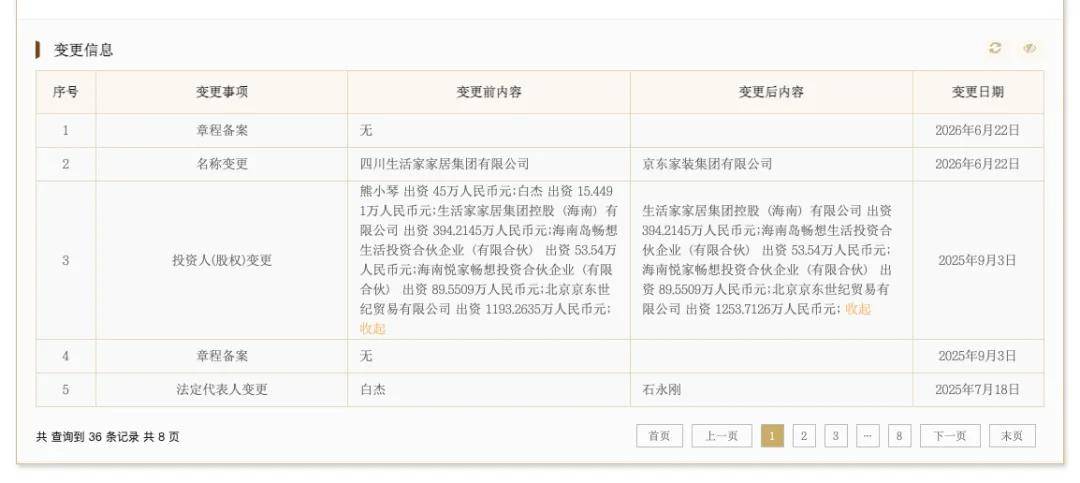Select 四川生活家家居集团有限公司 cell
The width and height of the screenshot is (1080, 483).
click(x=489, y=164)
